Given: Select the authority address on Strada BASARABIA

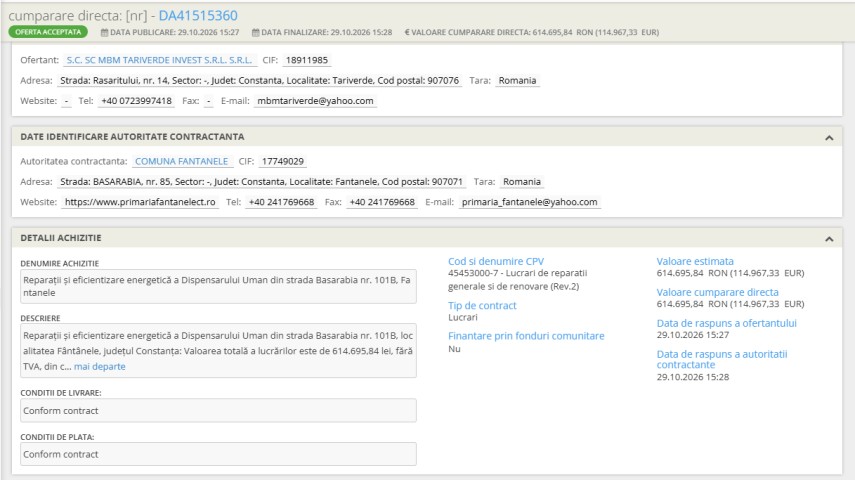Looking at the screenshot, I should (261, 182).
